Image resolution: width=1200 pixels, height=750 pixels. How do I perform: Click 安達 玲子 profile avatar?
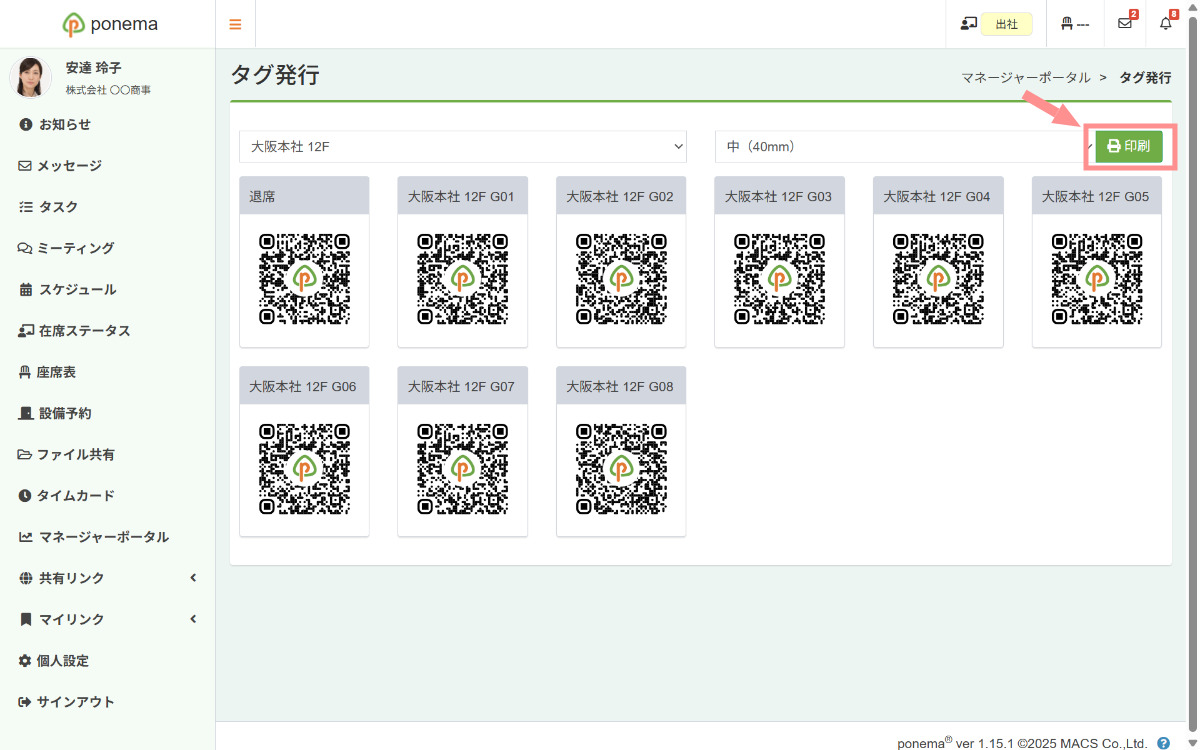[30, 77]
